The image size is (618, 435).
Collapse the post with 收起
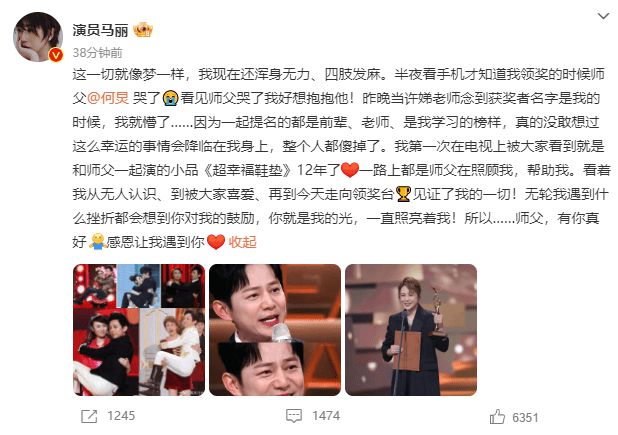point(242,242)
